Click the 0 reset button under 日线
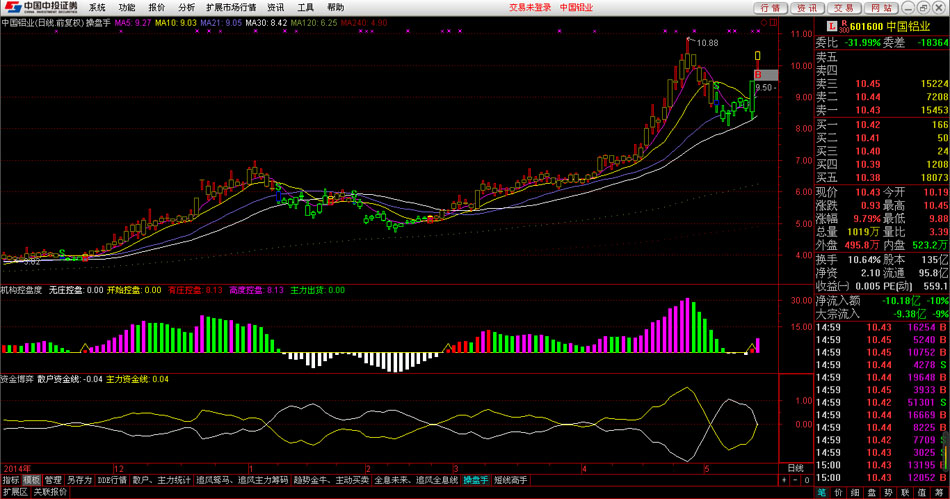 point(806,480)
